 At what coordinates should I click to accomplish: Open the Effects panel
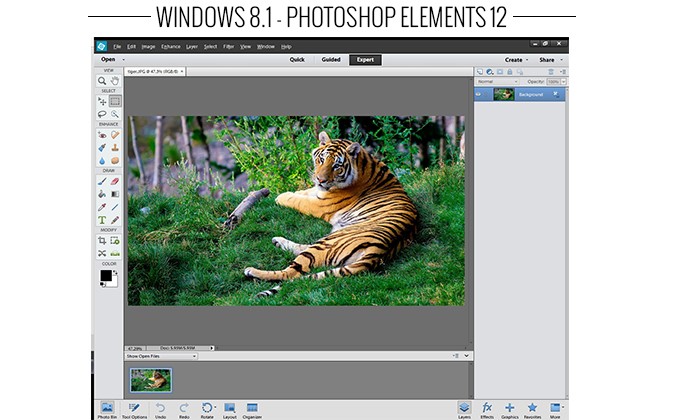[487, 408]
